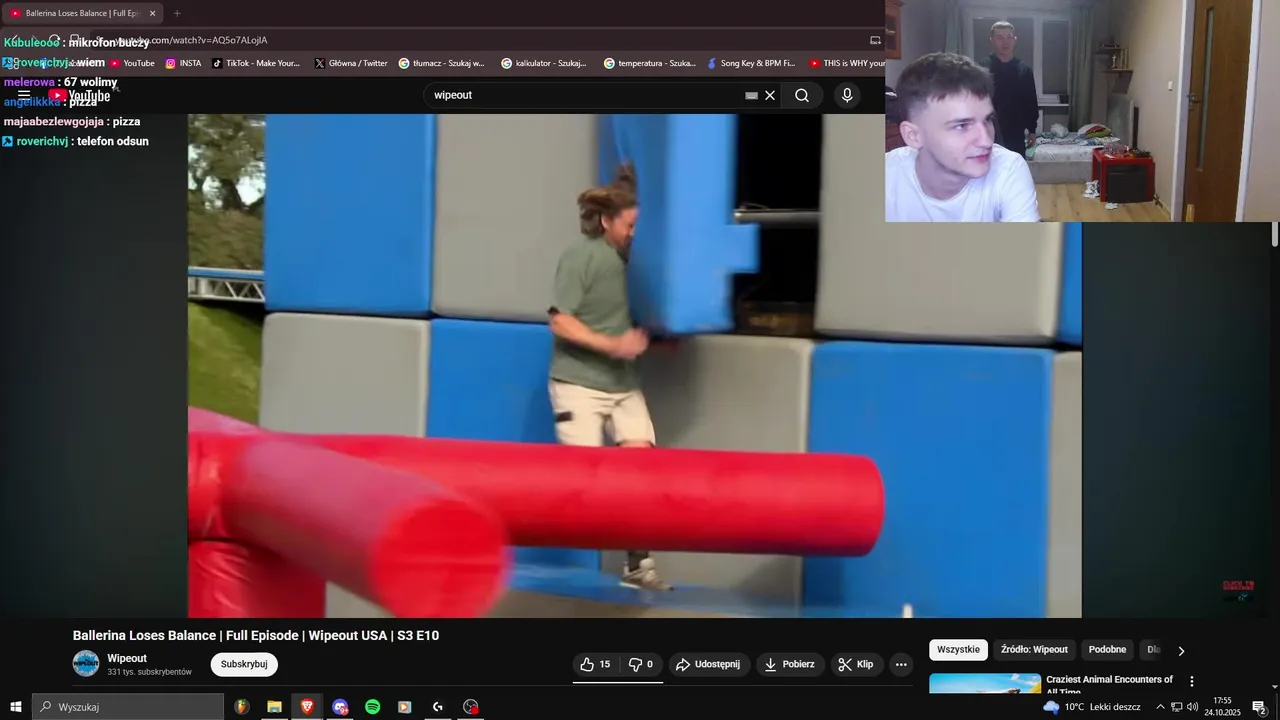Image resolution: width=1280 pixels, height=720 pixels.
Task: Dislike the video with thumbs down
Action: click(641, 664)
